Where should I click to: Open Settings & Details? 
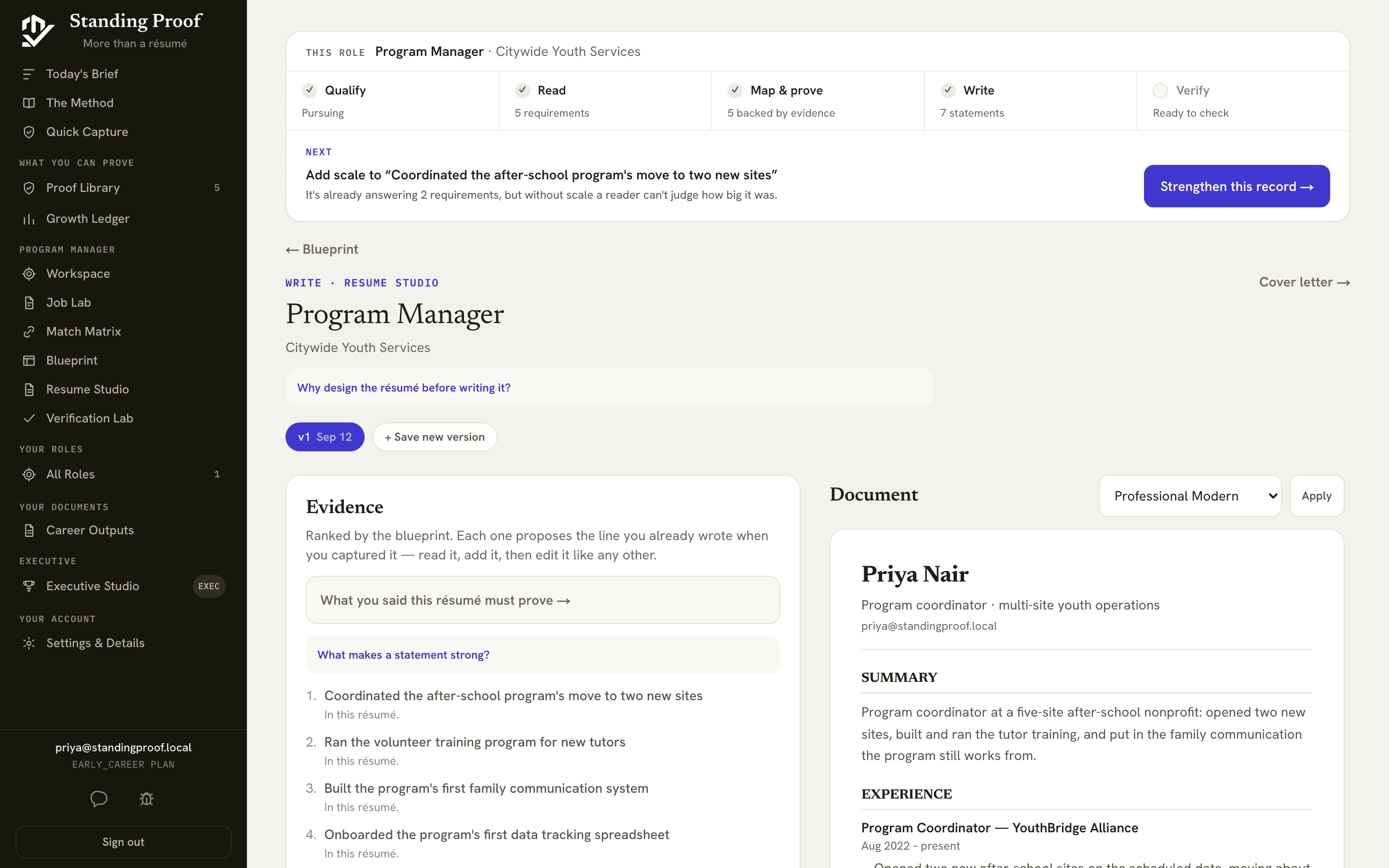(123, 643)
